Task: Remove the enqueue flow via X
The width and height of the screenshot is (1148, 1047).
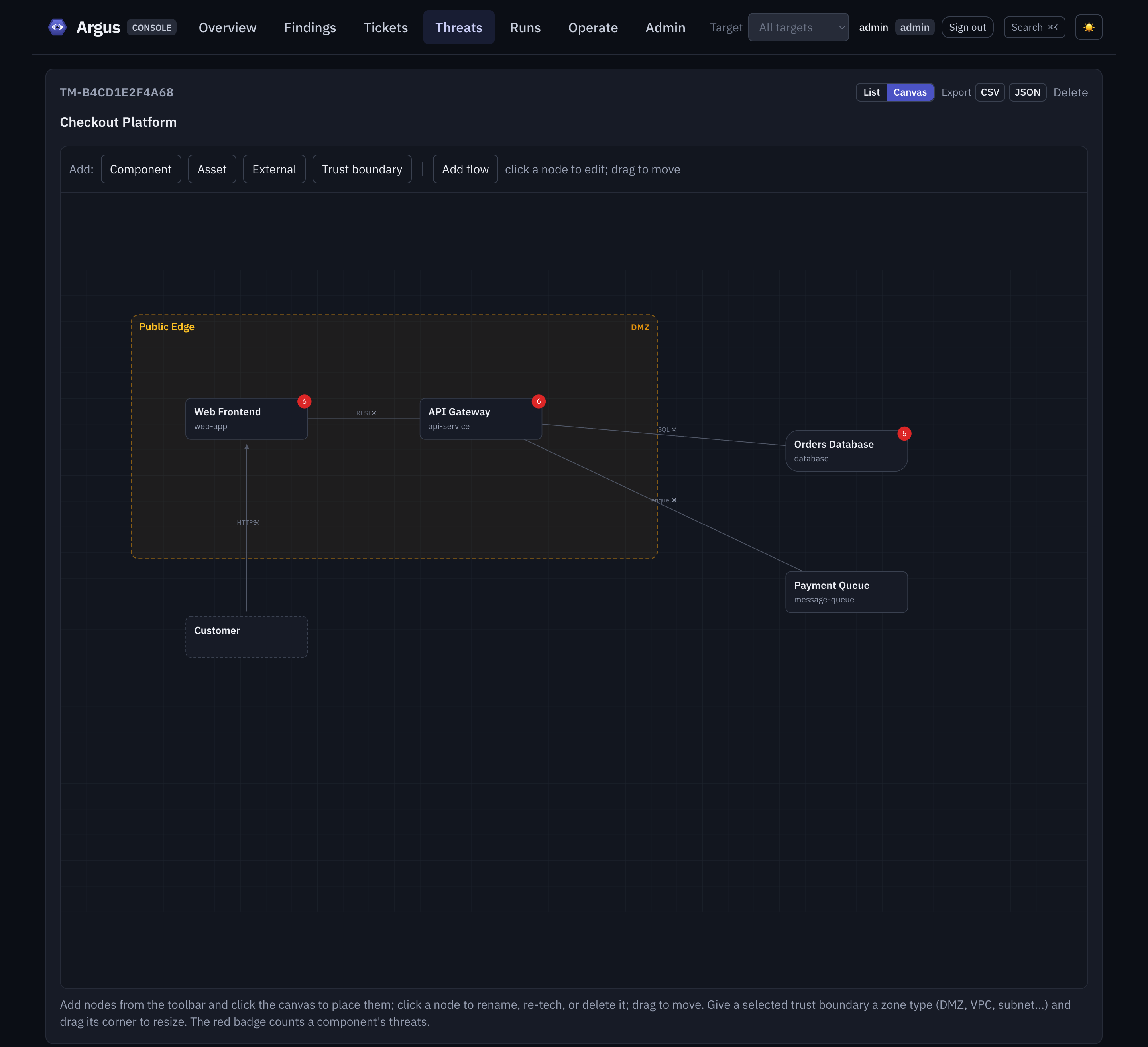Action: 674,501
